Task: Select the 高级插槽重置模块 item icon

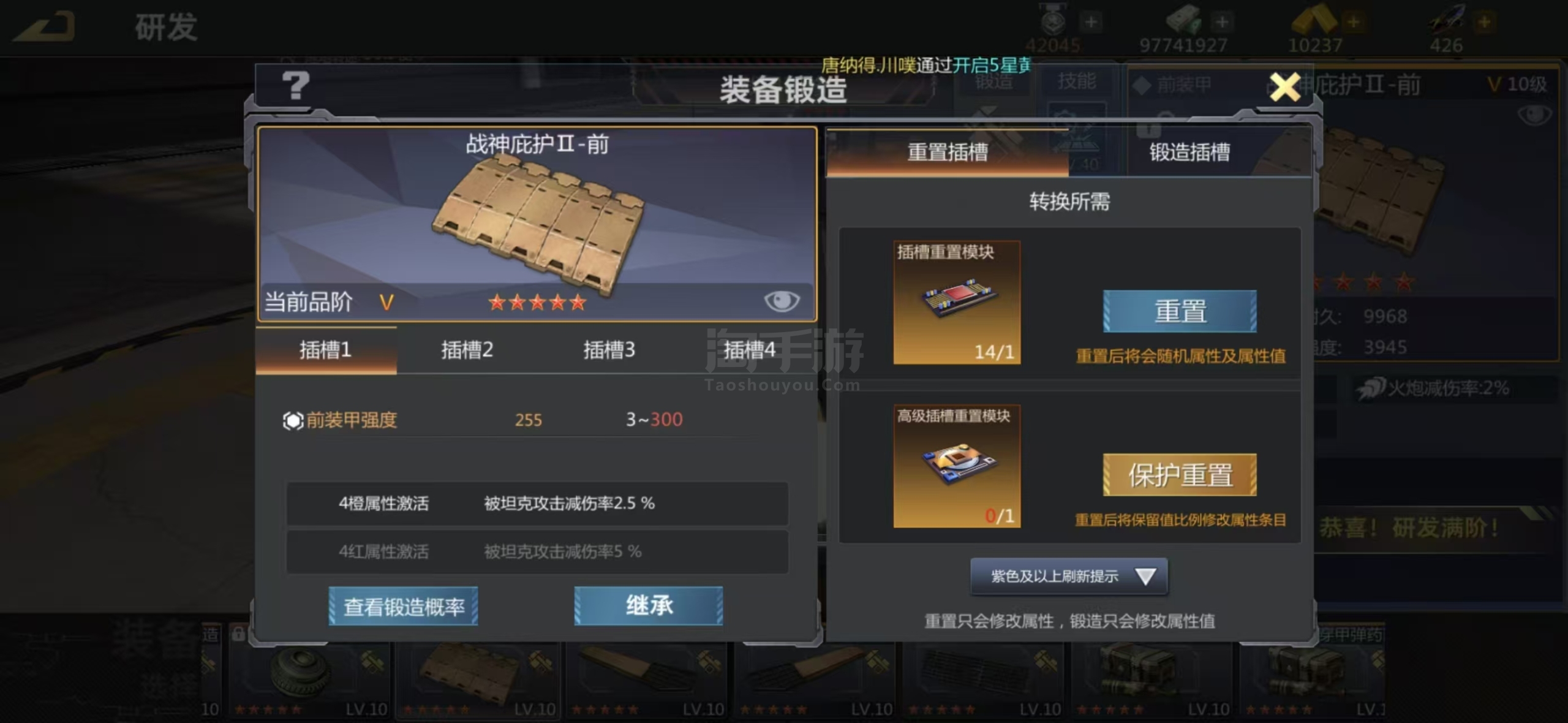Action: pos(957,466)
